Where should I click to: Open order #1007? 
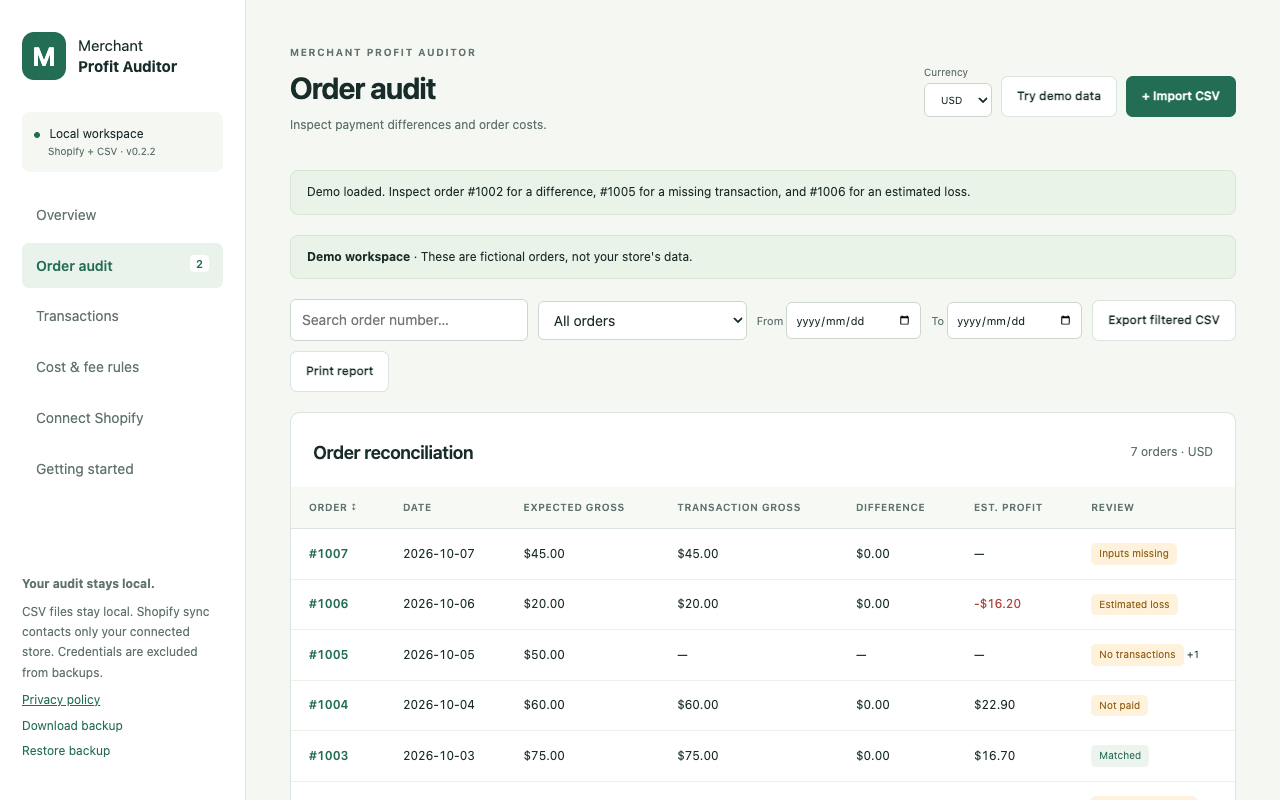point(328,553)
